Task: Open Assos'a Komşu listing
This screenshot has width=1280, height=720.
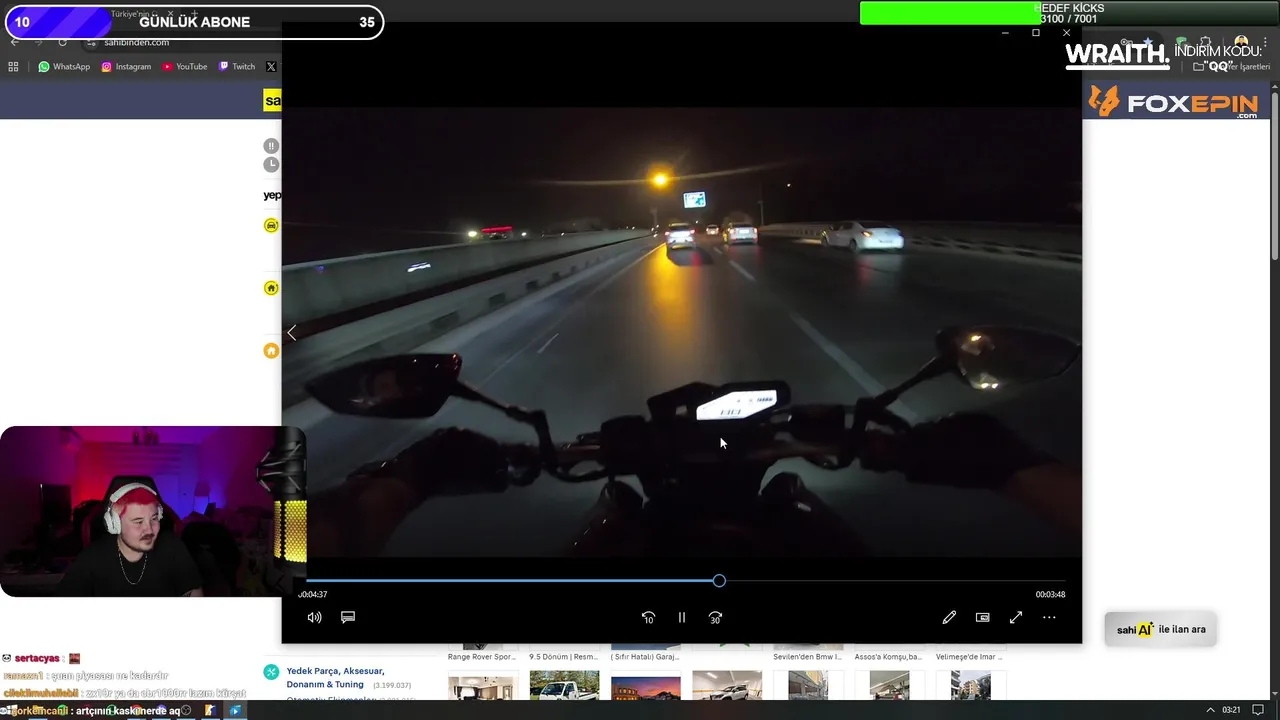Action: tap(889, 657)
